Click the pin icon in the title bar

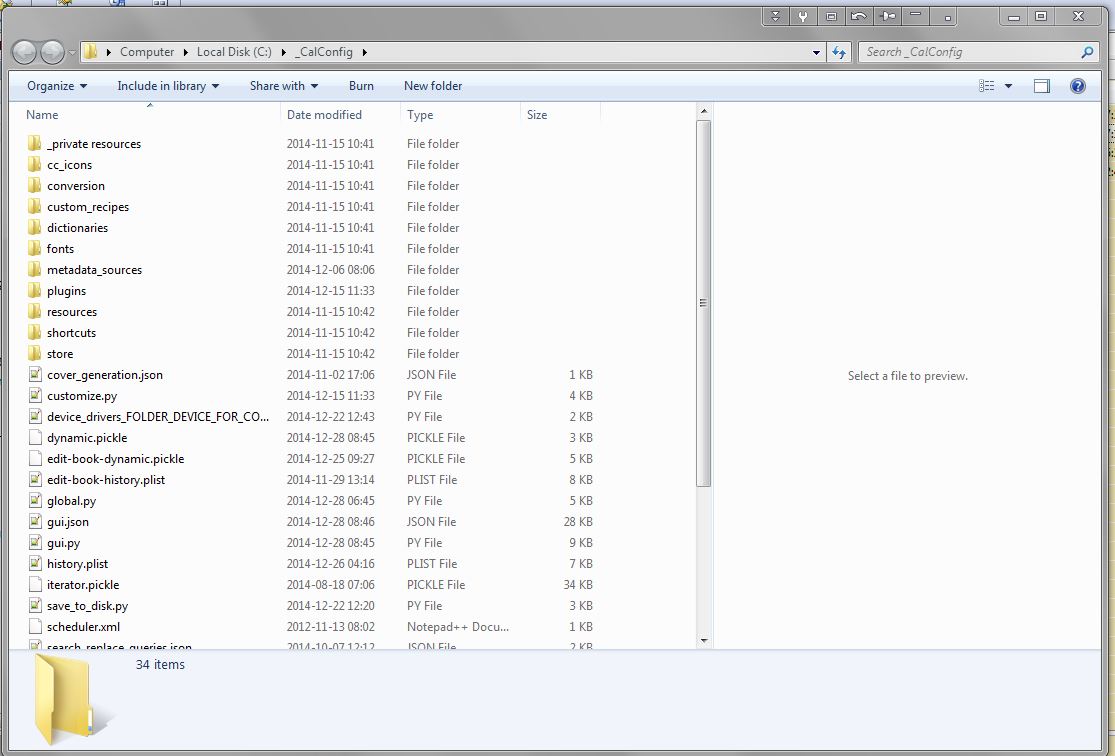tap(888, 16)
